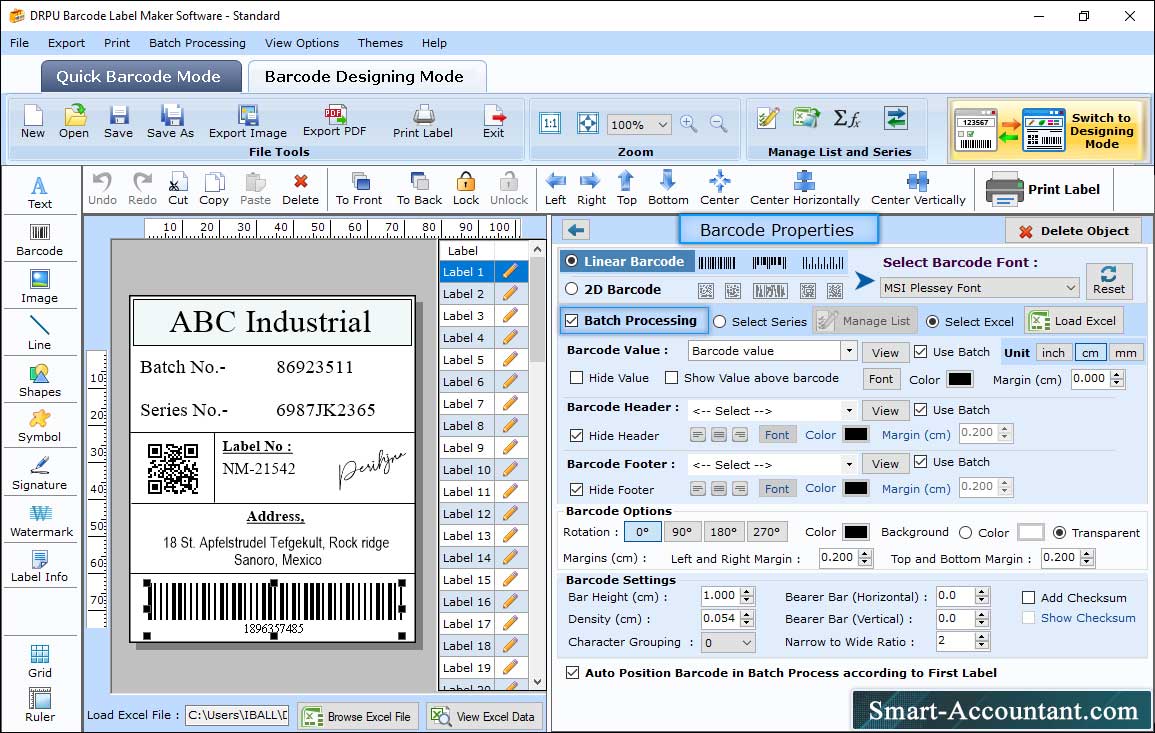Click Export Image icon
This screenshot has width=1155, height=733.
pos(248,122)
